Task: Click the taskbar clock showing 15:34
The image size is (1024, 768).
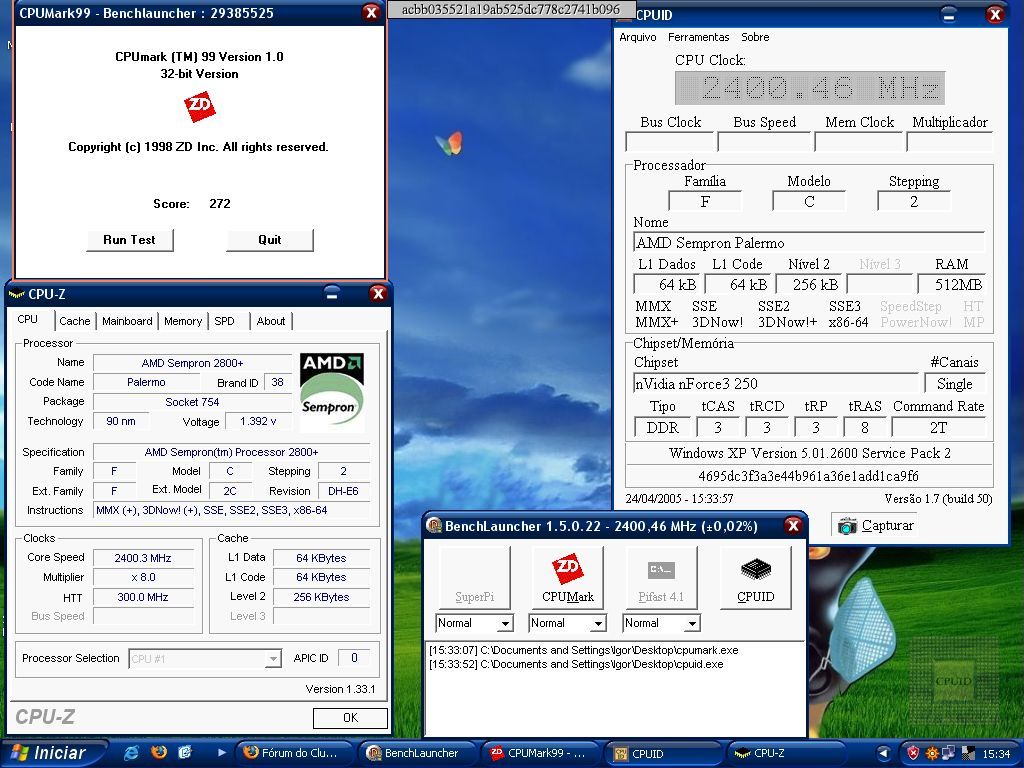Action: pos(996,754)
